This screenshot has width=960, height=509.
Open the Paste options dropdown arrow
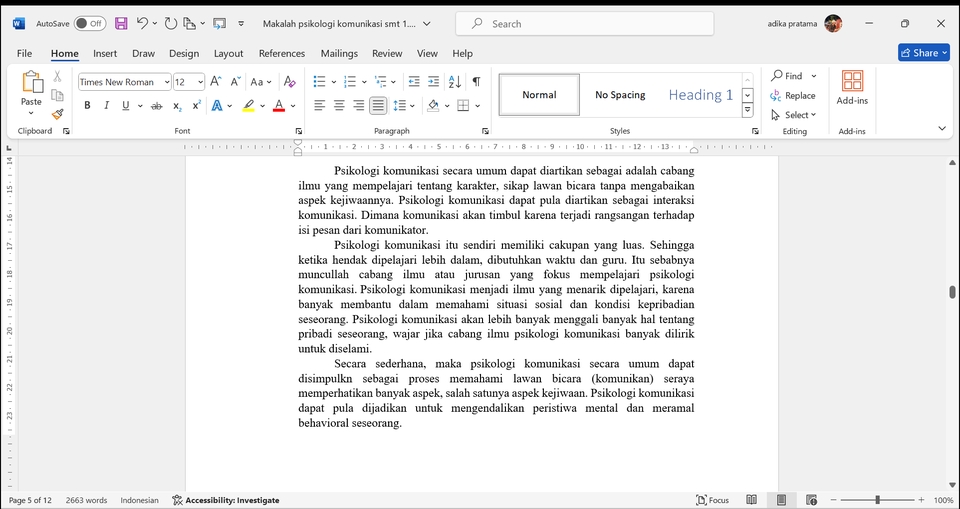pos(31,114)
